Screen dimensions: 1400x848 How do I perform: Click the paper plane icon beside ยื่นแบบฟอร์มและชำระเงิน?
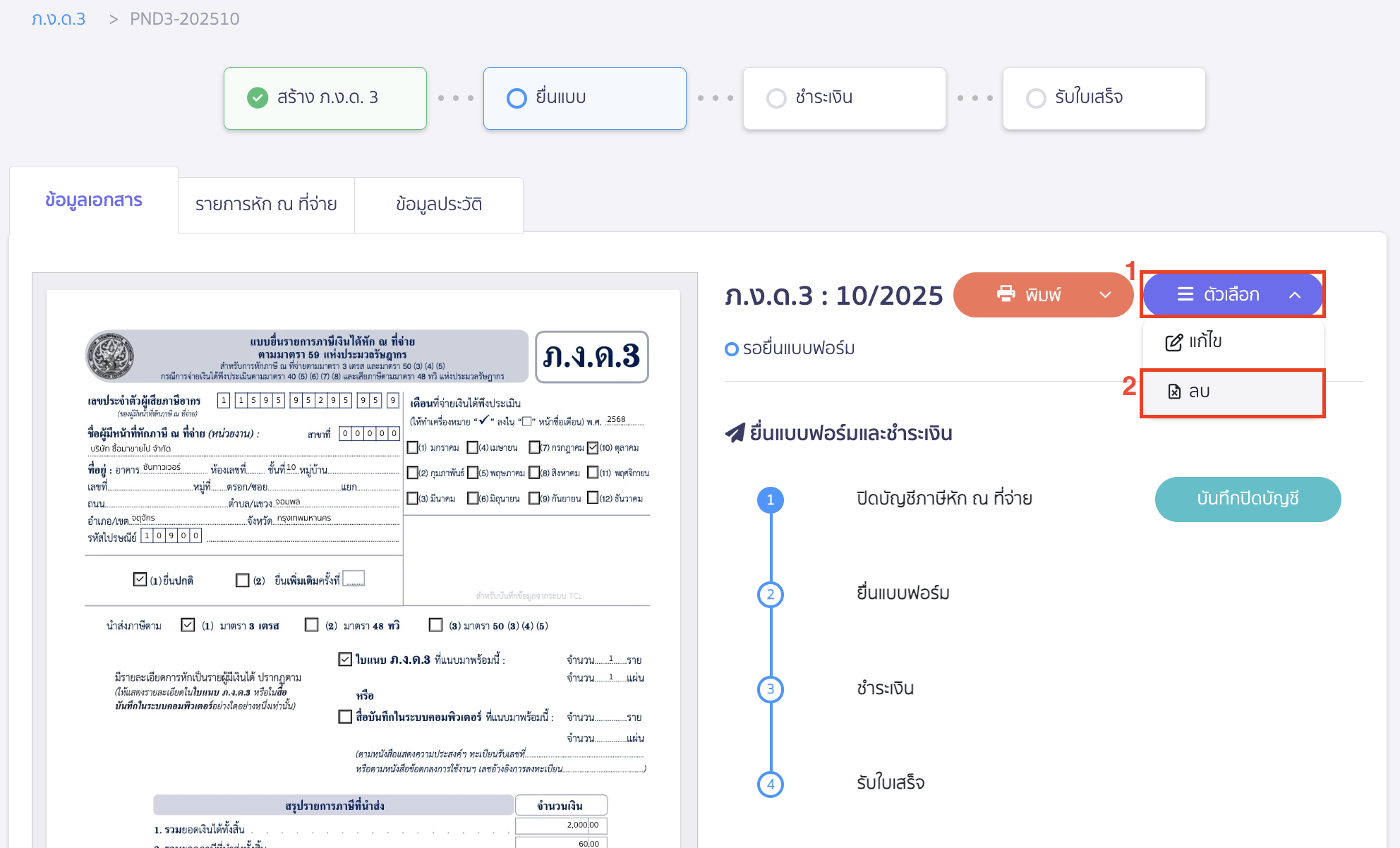[x=735, y=432]
